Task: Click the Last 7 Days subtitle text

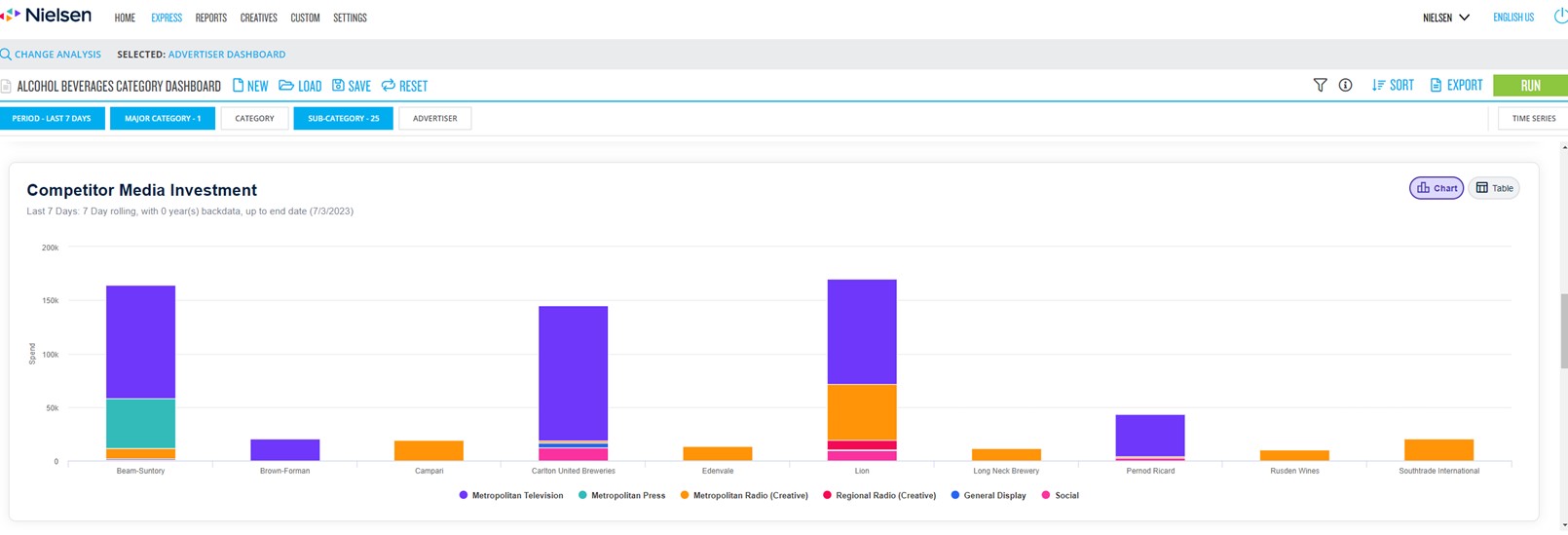Action: click(x=190, y=210)
